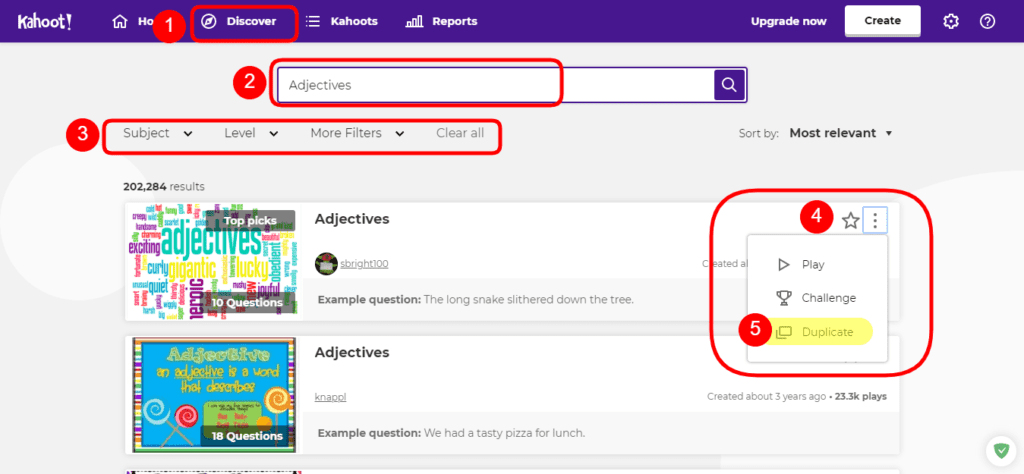Open the Most relevant sort dropdown

840,133
